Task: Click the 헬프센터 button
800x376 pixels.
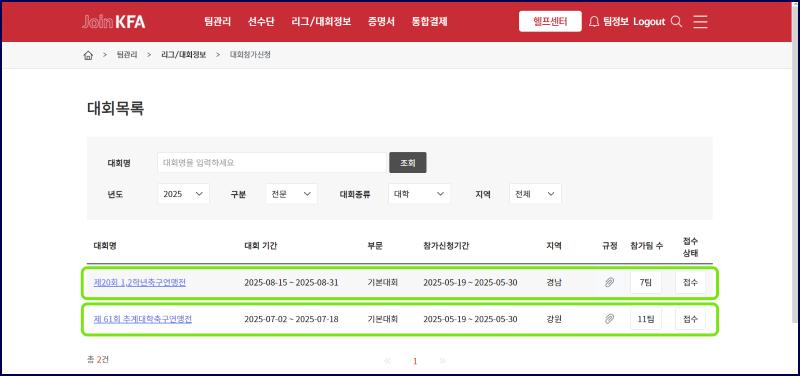Action: tap(550, 21)
